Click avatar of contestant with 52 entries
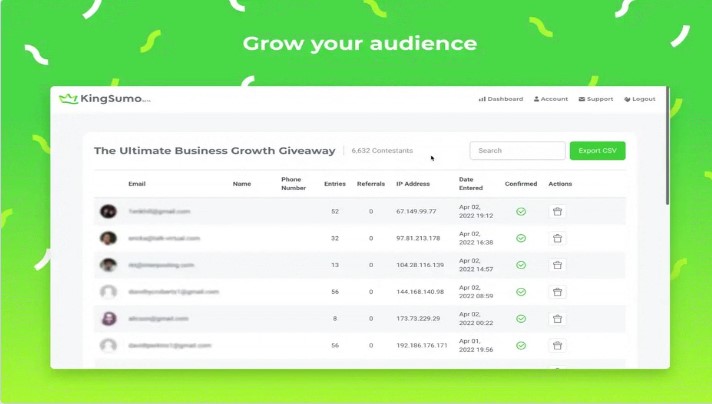Viewport: 712px width, 404px height. point(108,212)
